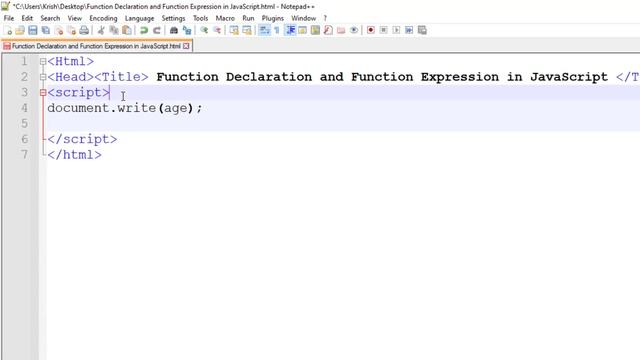Toggle synchronize vertical scrolling

pos(234,30)
